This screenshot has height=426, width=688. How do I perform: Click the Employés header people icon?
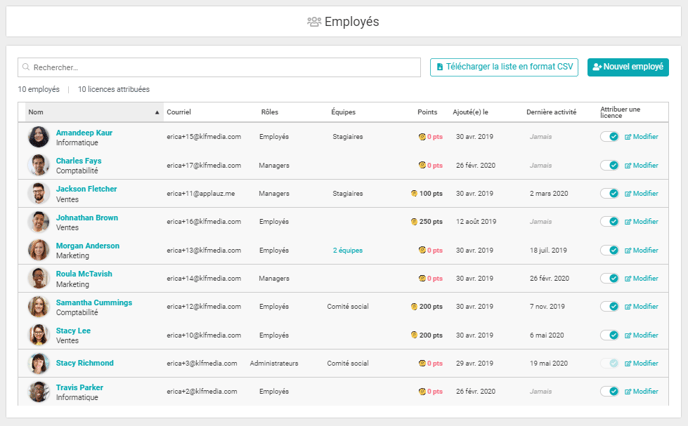coord(314,22)
